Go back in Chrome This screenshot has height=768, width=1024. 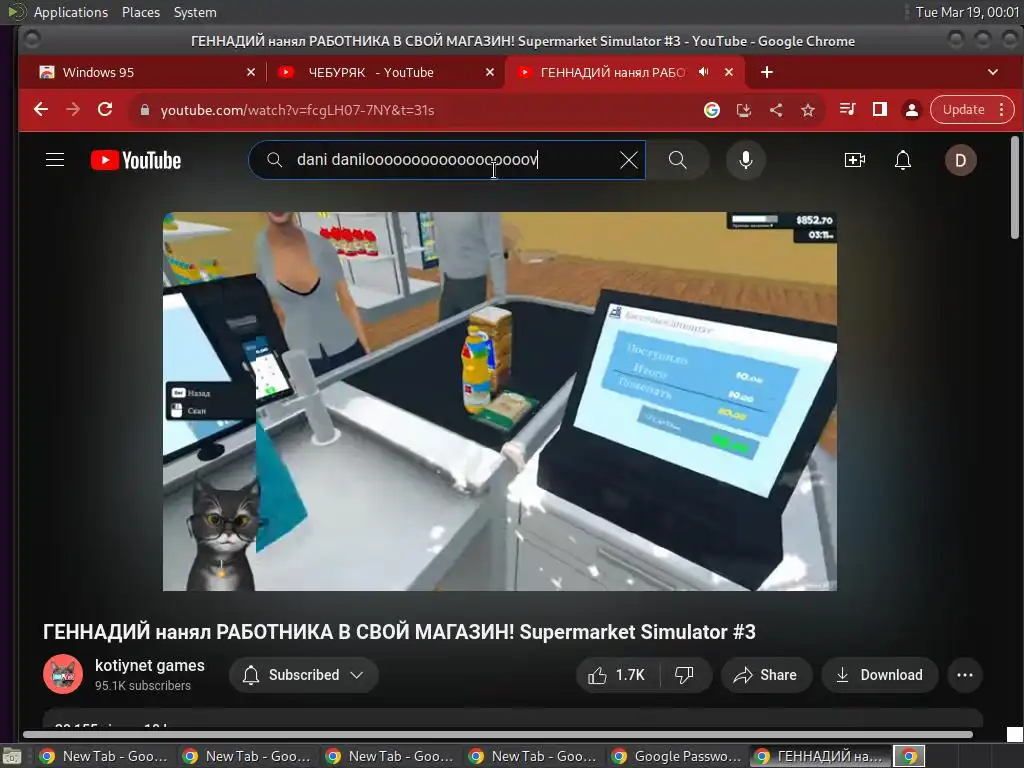[x=41, y=110]
